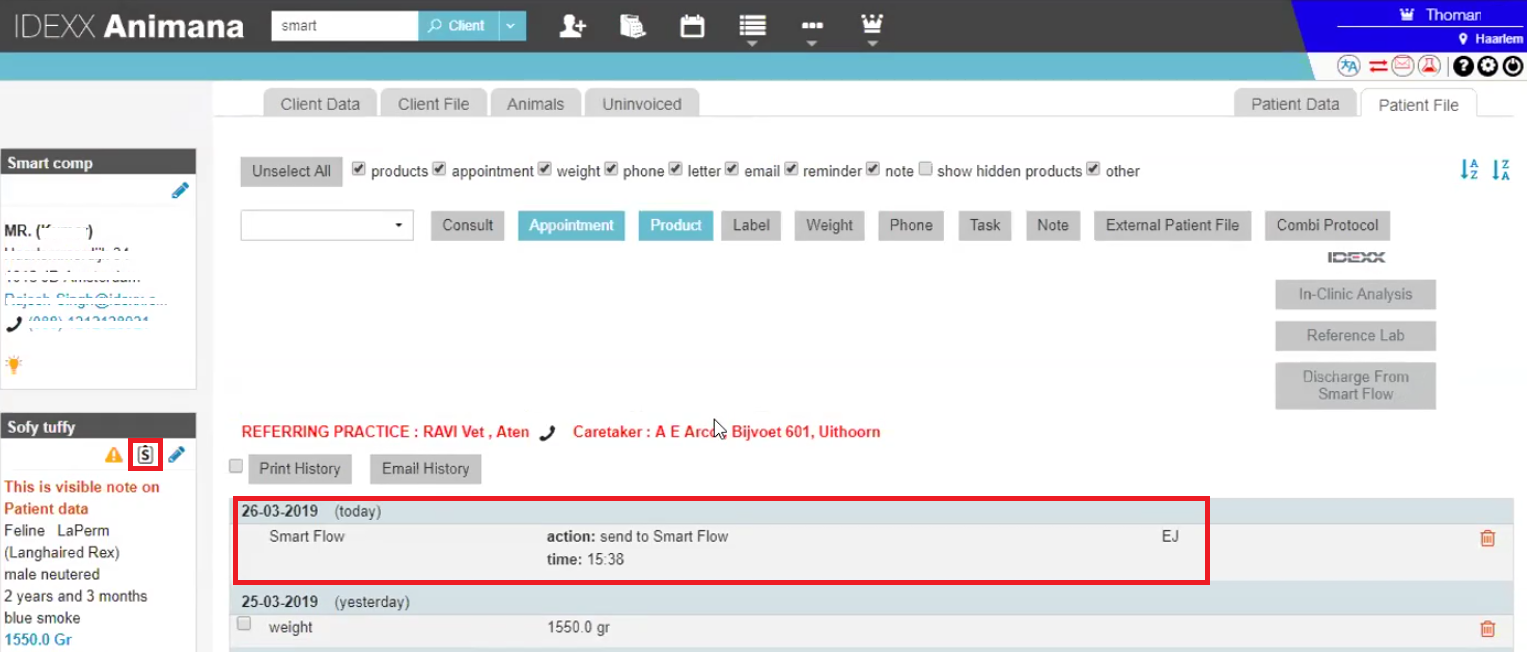The image size is (1527, 652).
Task: Click the Consult button
Action: pos(468,225)
